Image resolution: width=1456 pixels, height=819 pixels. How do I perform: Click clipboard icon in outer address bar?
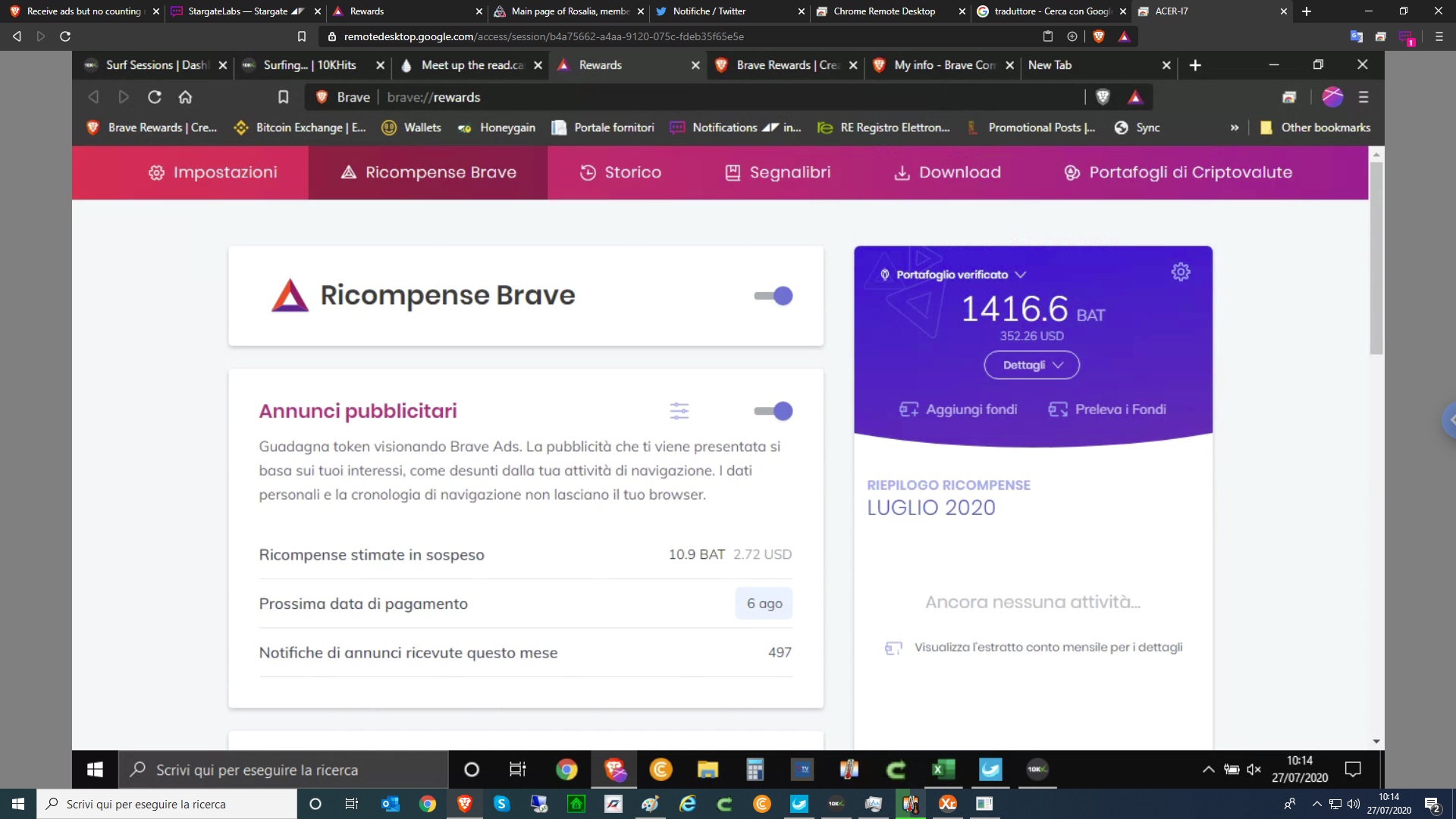pos(1048,36)
